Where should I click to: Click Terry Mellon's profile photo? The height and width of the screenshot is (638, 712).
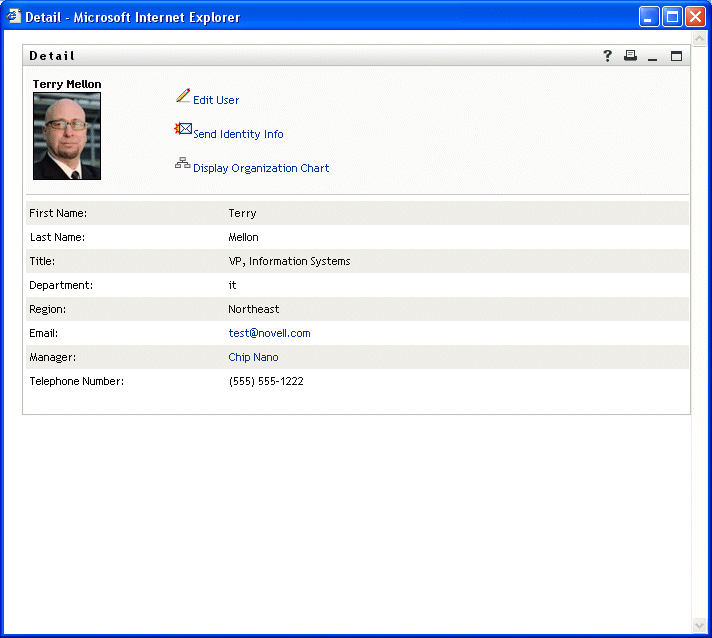(x=67, y=136)
